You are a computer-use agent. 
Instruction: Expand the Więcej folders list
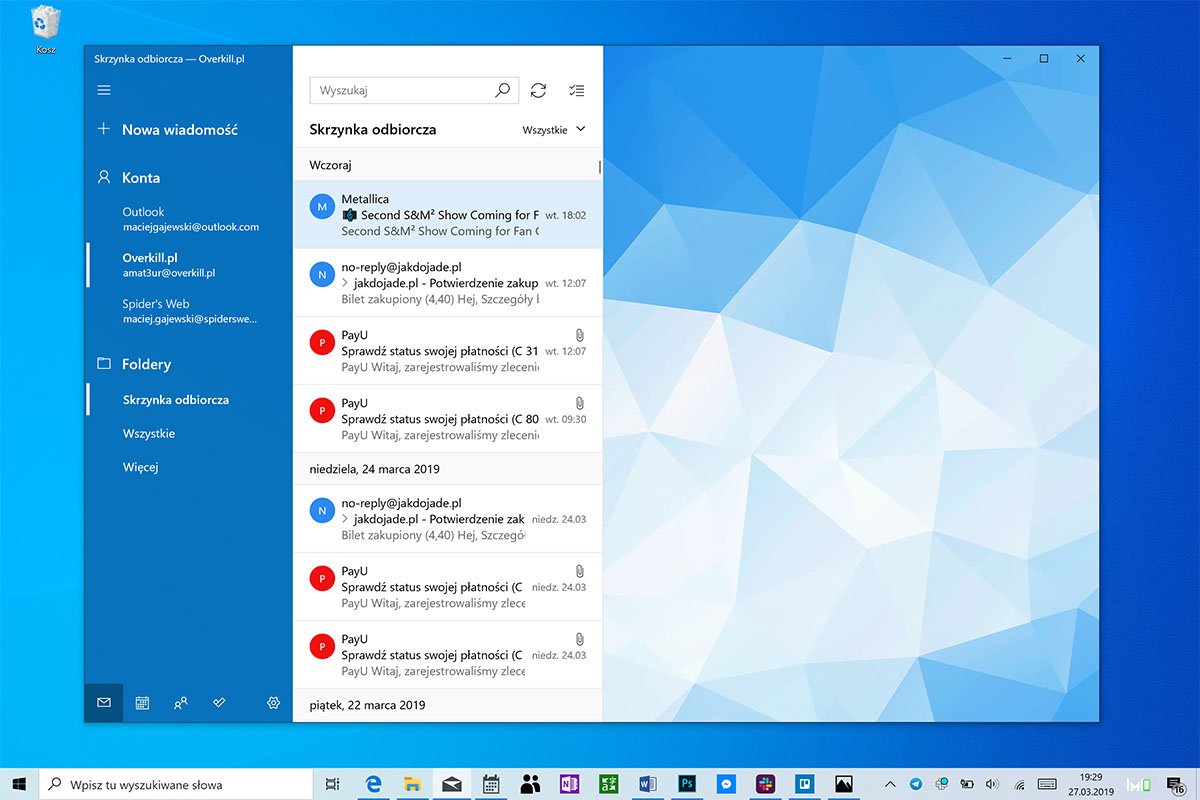(x=141, y=467)
